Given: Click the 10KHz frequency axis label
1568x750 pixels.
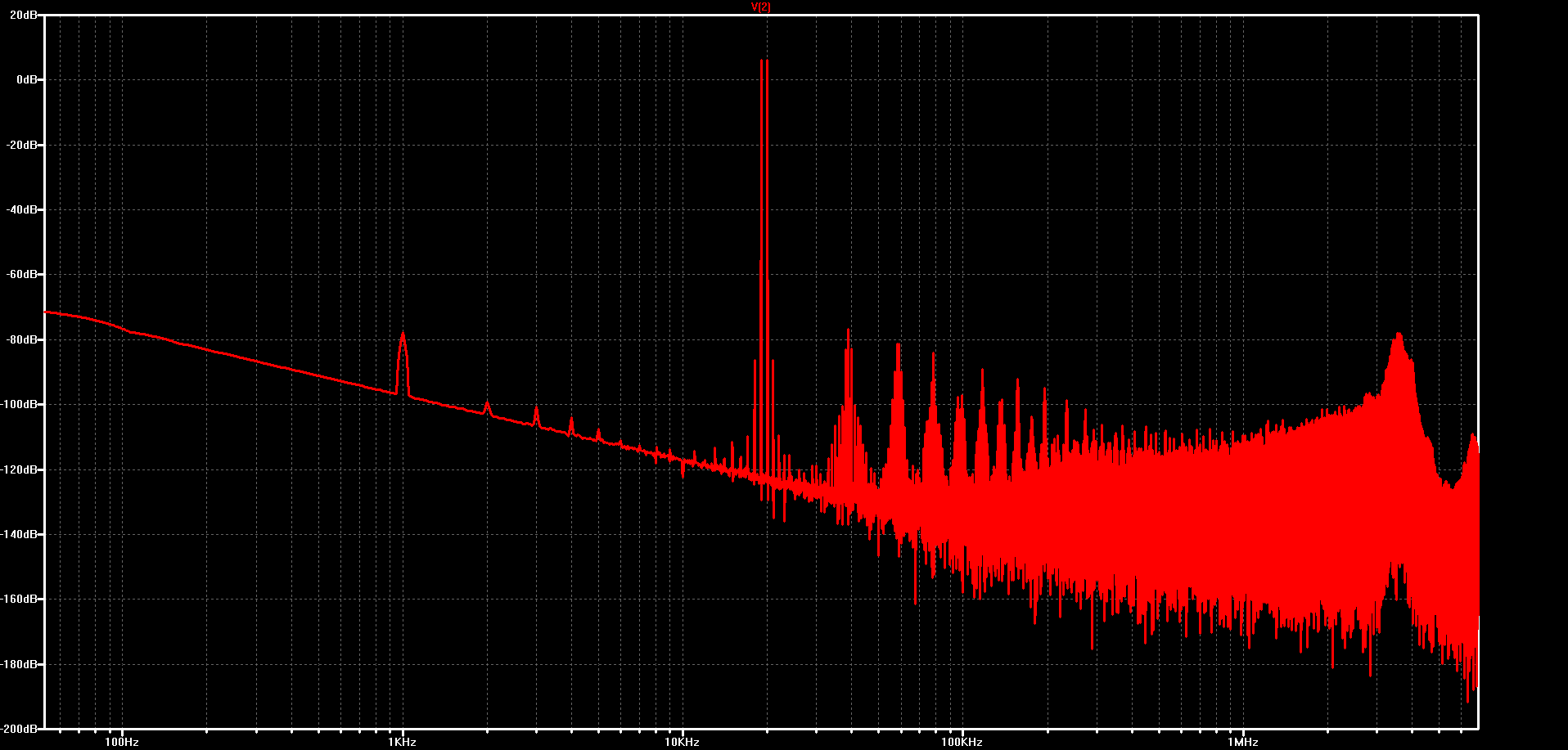Looking at the screenshot, I should (x=682, y=743).
